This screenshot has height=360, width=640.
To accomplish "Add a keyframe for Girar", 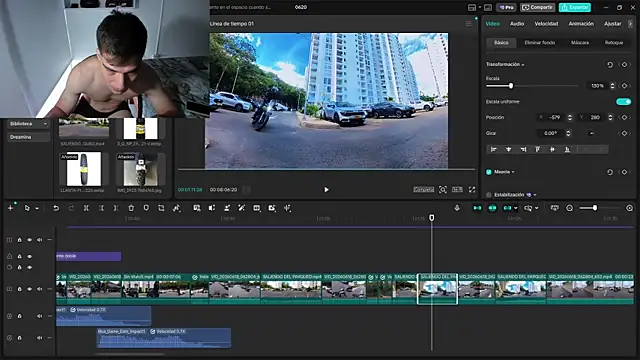I will coord(624,133).
